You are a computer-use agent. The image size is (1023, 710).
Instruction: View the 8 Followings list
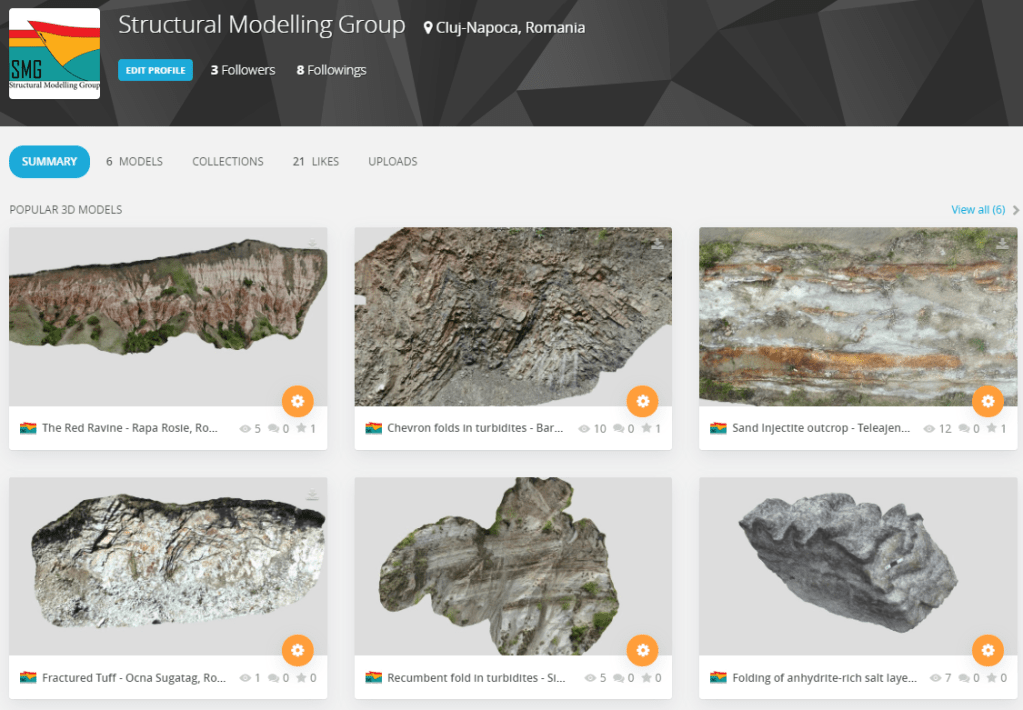pyautogui.click(x=331, y=70)
